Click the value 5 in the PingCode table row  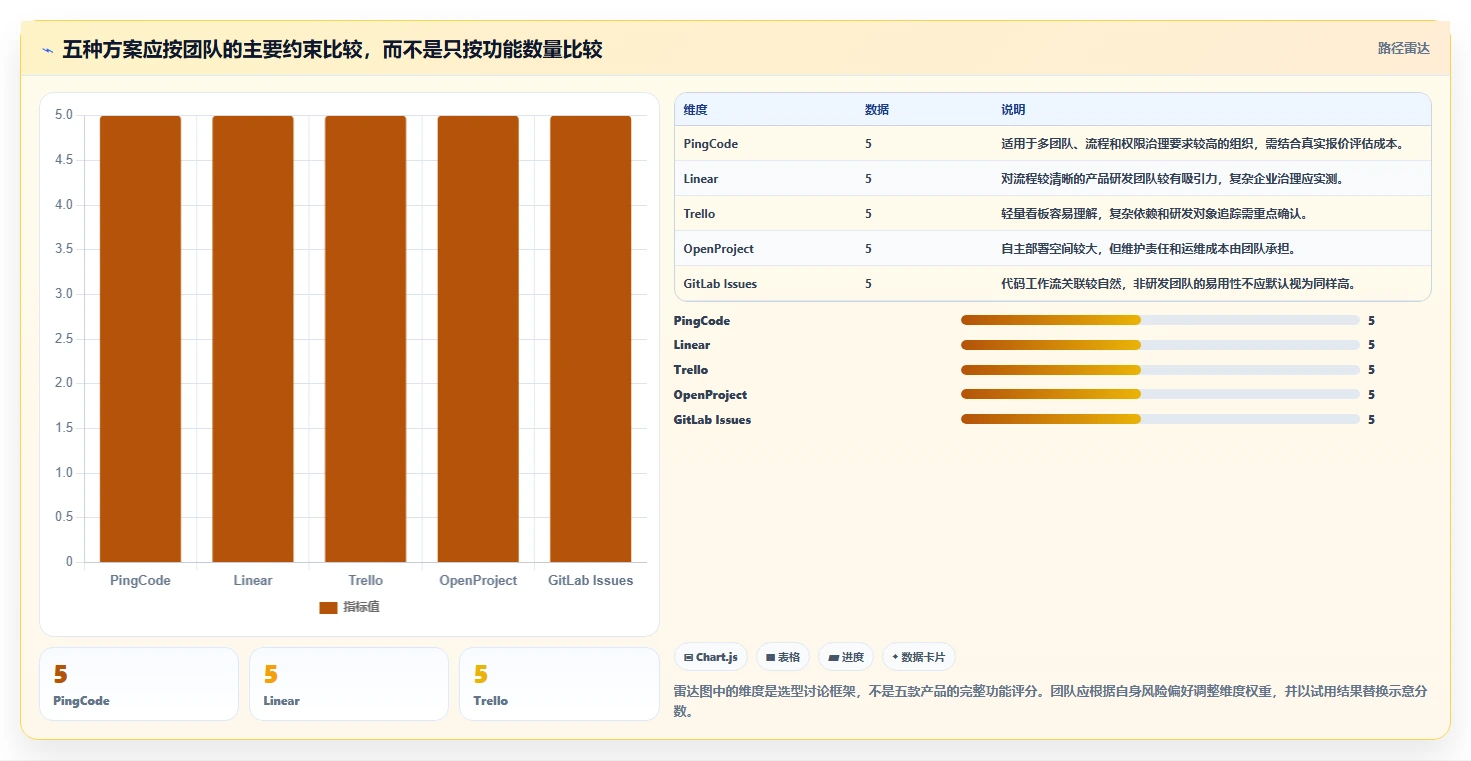coord(869,144)
